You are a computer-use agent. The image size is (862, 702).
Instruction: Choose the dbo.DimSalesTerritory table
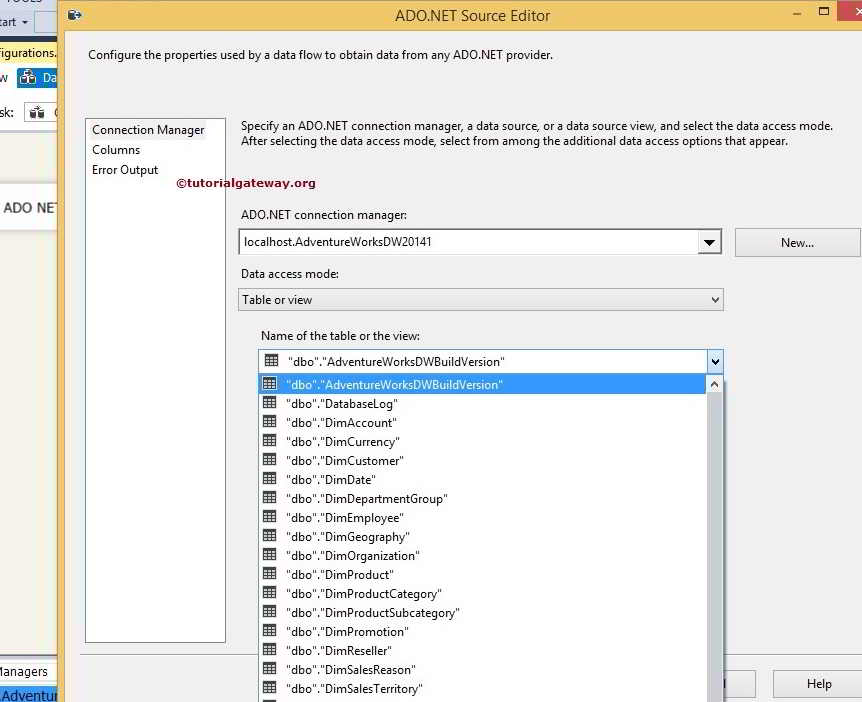(482, 688)
